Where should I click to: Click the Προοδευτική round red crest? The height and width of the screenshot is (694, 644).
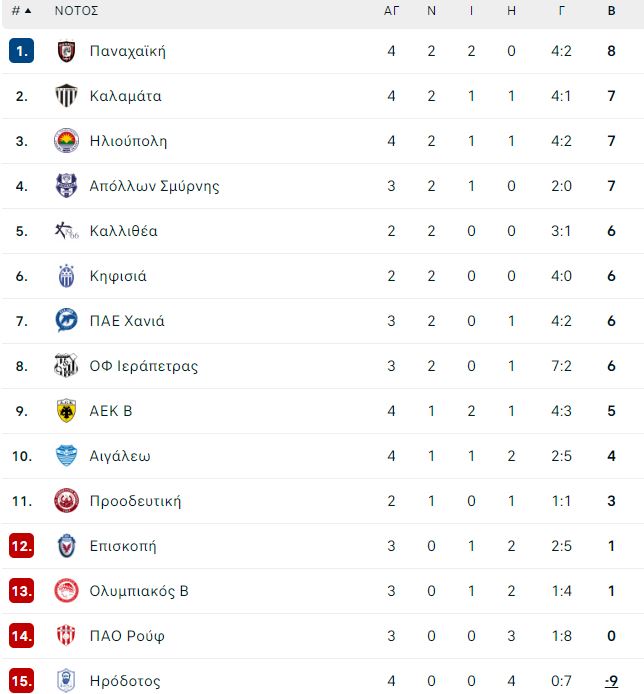click(66, 501)
